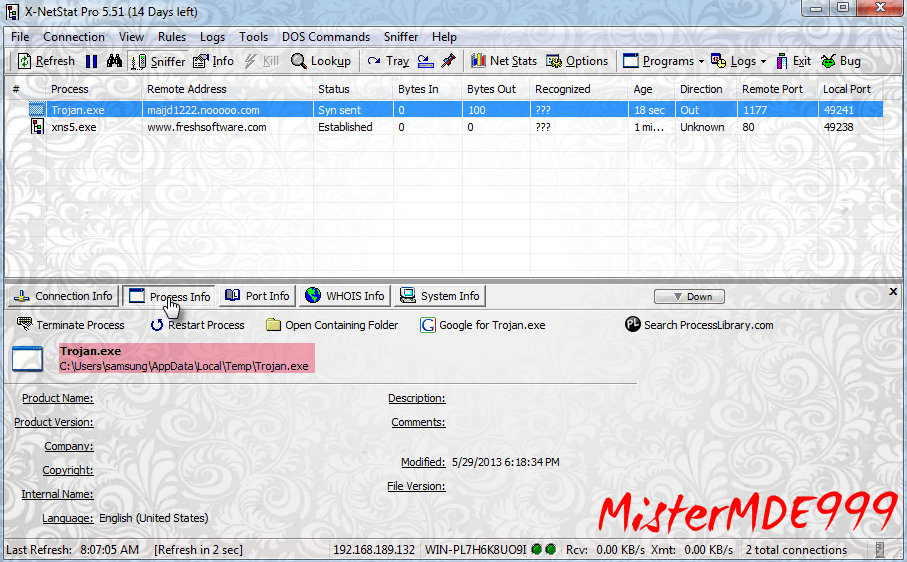The height and width of the screenshot is (562, 907).
Task: Click the Lookup magnifier button
Action: click(320, 61)
